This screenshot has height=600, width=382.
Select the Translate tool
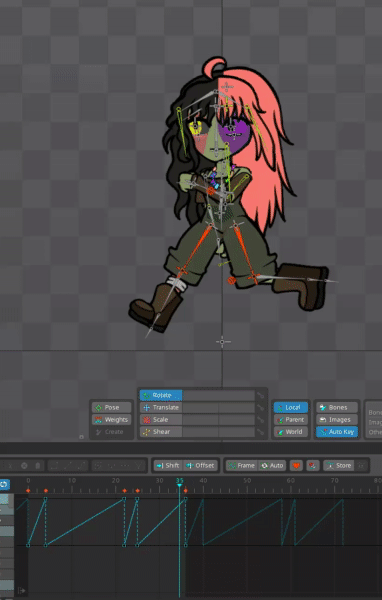coord(161,407)
